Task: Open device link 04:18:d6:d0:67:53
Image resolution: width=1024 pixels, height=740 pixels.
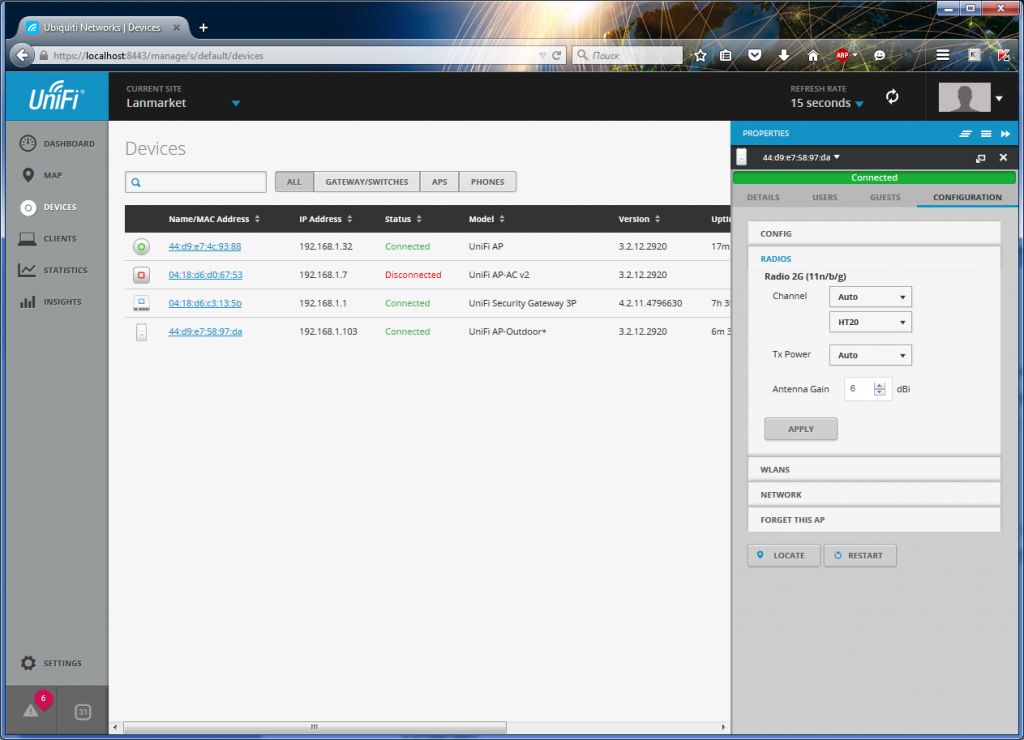Action: point(205,275)
